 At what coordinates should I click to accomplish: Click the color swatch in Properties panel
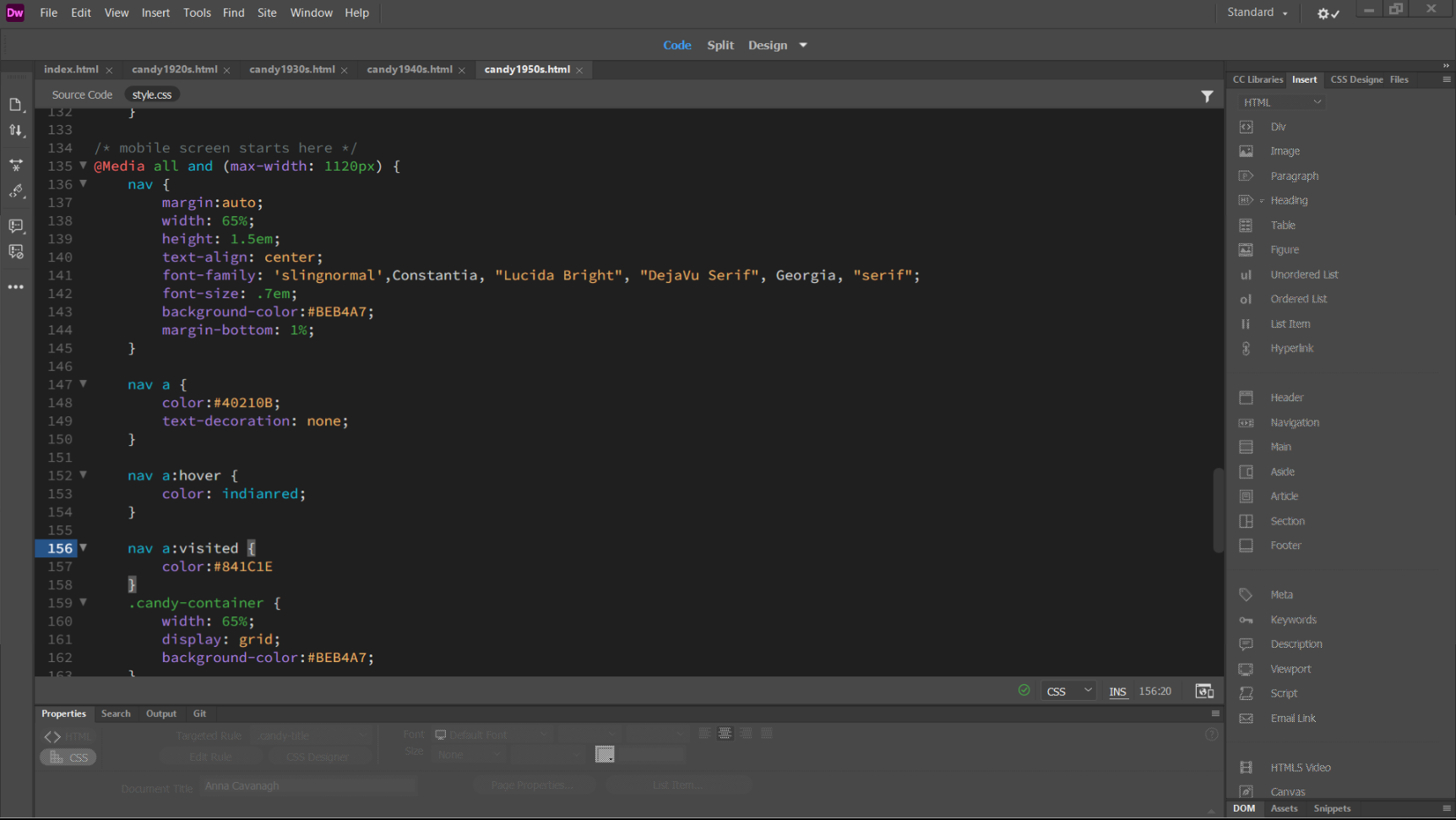pyautogui.click(x=605, y=754)
